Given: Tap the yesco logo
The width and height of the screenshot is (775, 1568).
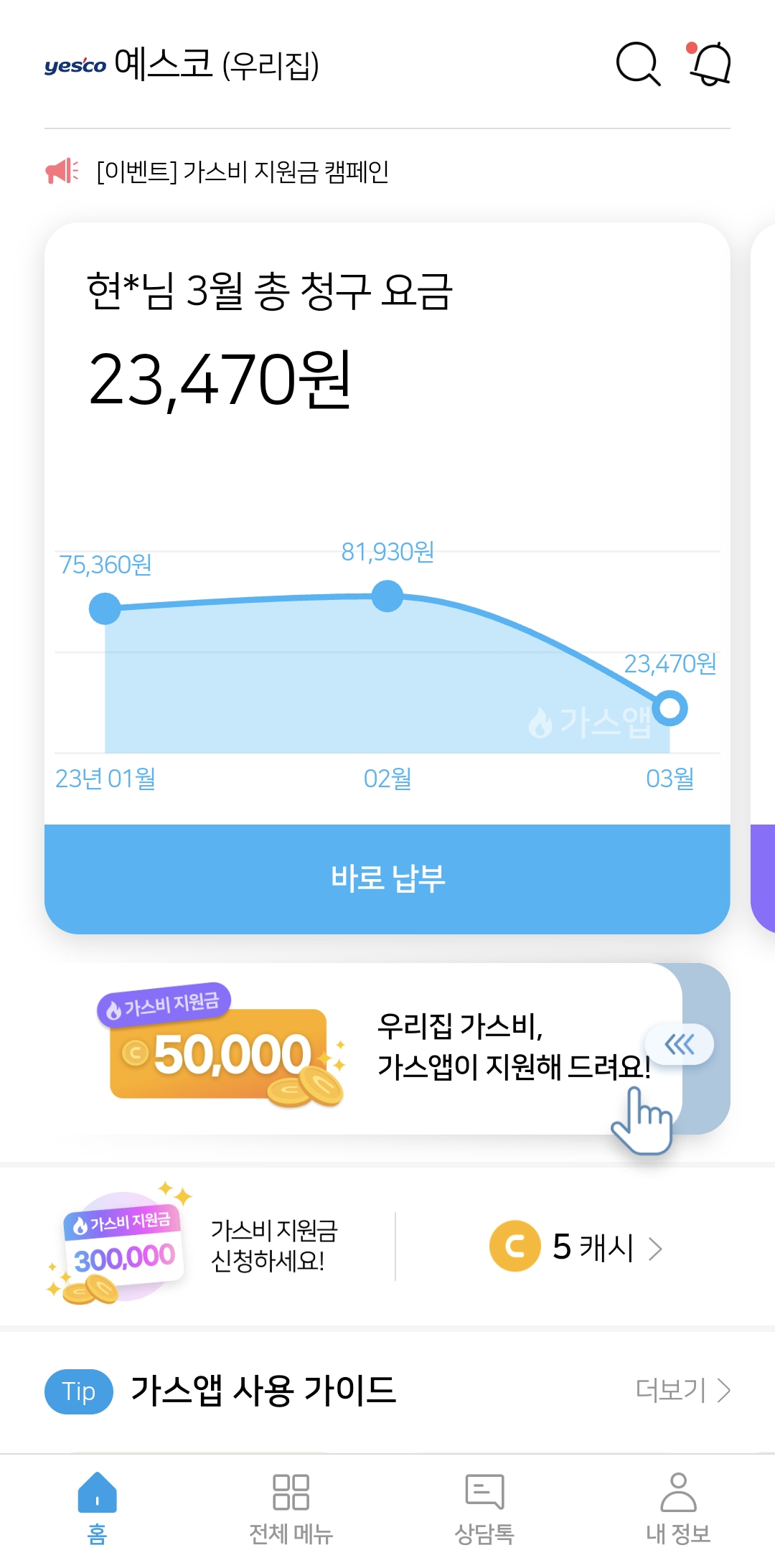Looking at the screenshot, I should [x=75, y=65].
